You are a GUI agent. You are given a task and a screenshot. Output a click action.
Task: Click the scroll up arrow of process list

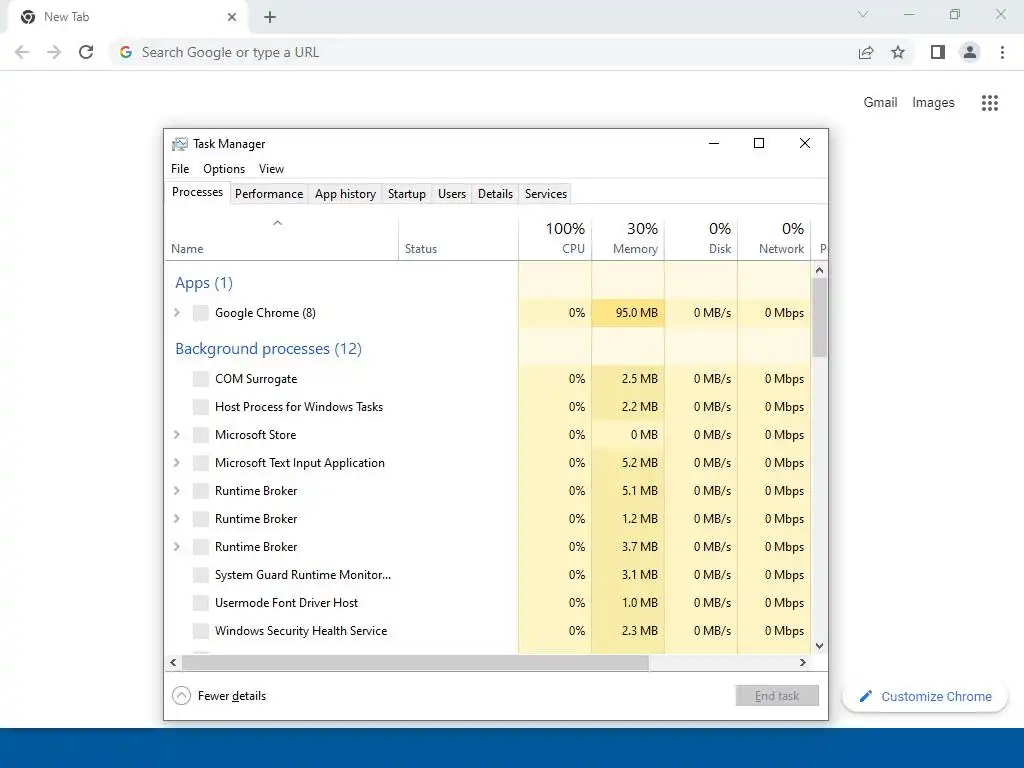click(820, 270)
